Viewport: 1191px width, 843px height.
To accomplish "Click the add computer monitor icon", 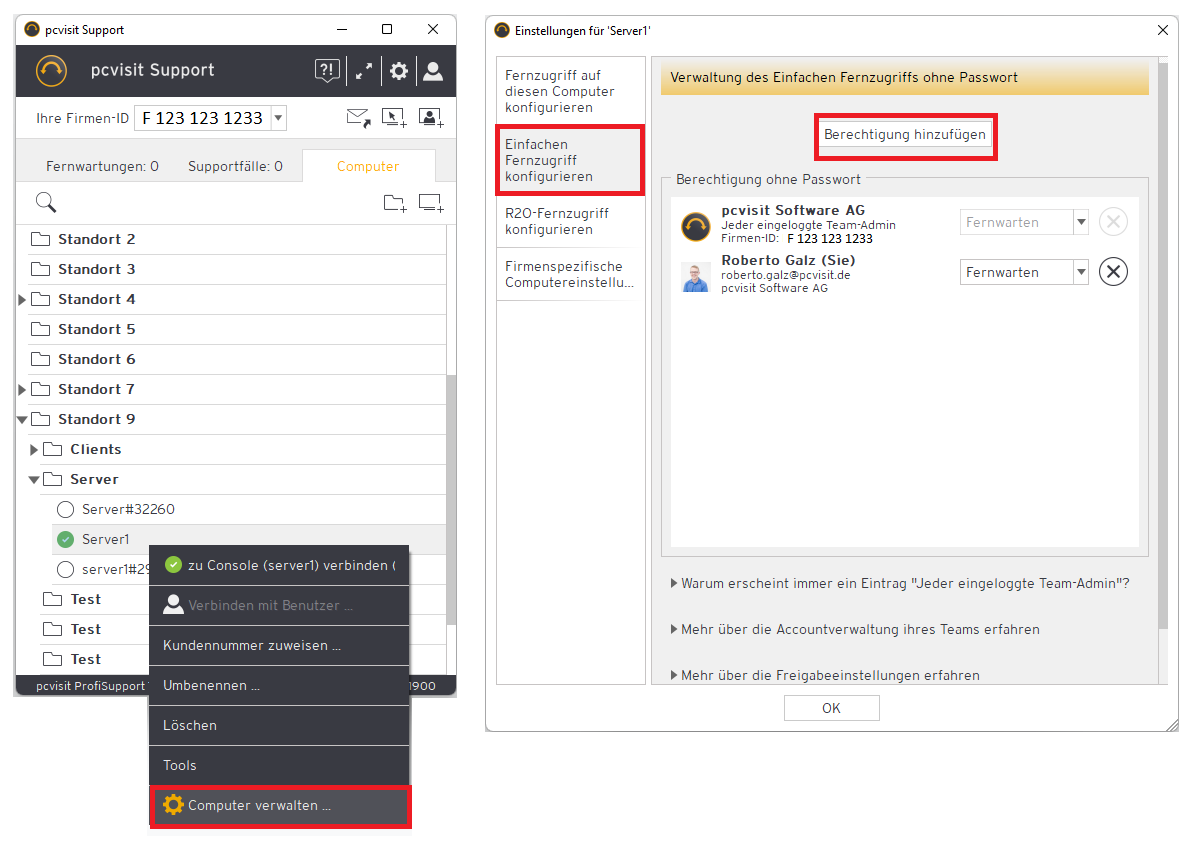I will coord(431,203).
